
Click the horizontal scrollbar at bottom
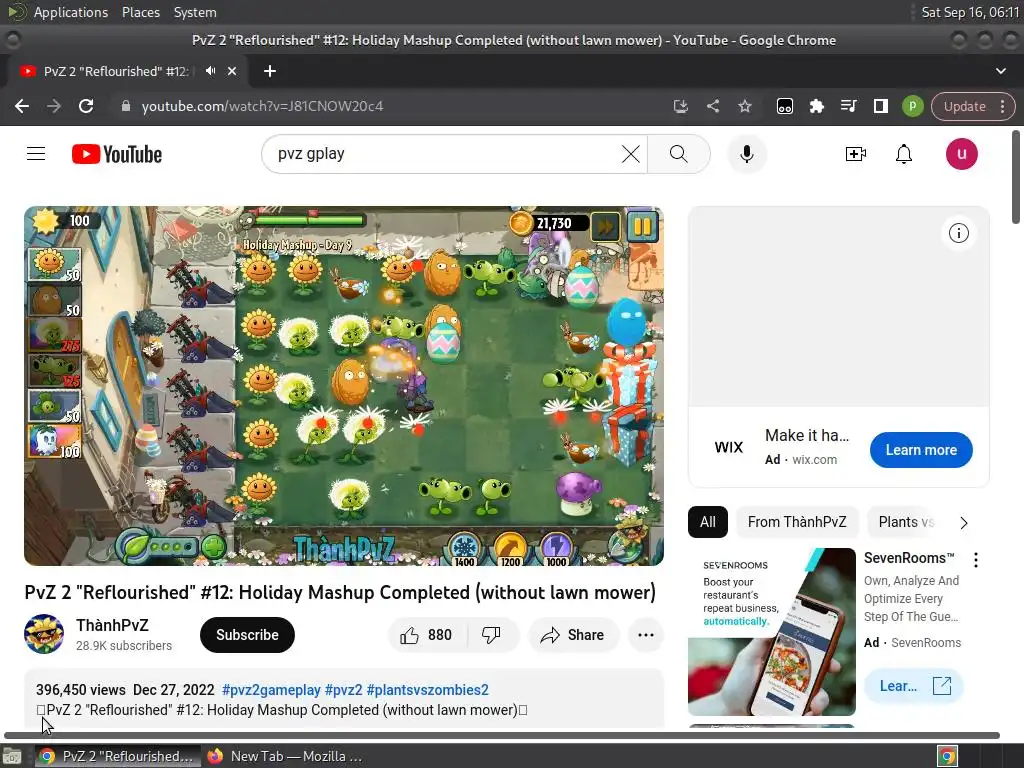tap(502, 735)
